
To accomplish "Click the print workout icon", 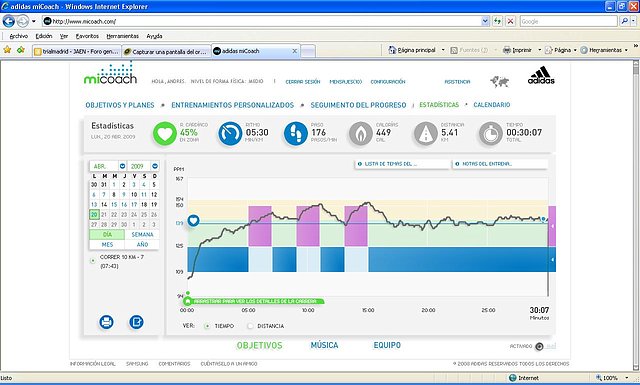I will pyautogui.click(x=106, y=322).
